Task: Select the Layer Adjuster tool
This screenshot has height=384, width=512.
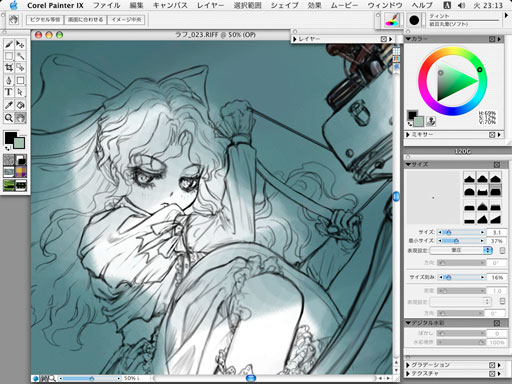Action: (x=20, y=44)
